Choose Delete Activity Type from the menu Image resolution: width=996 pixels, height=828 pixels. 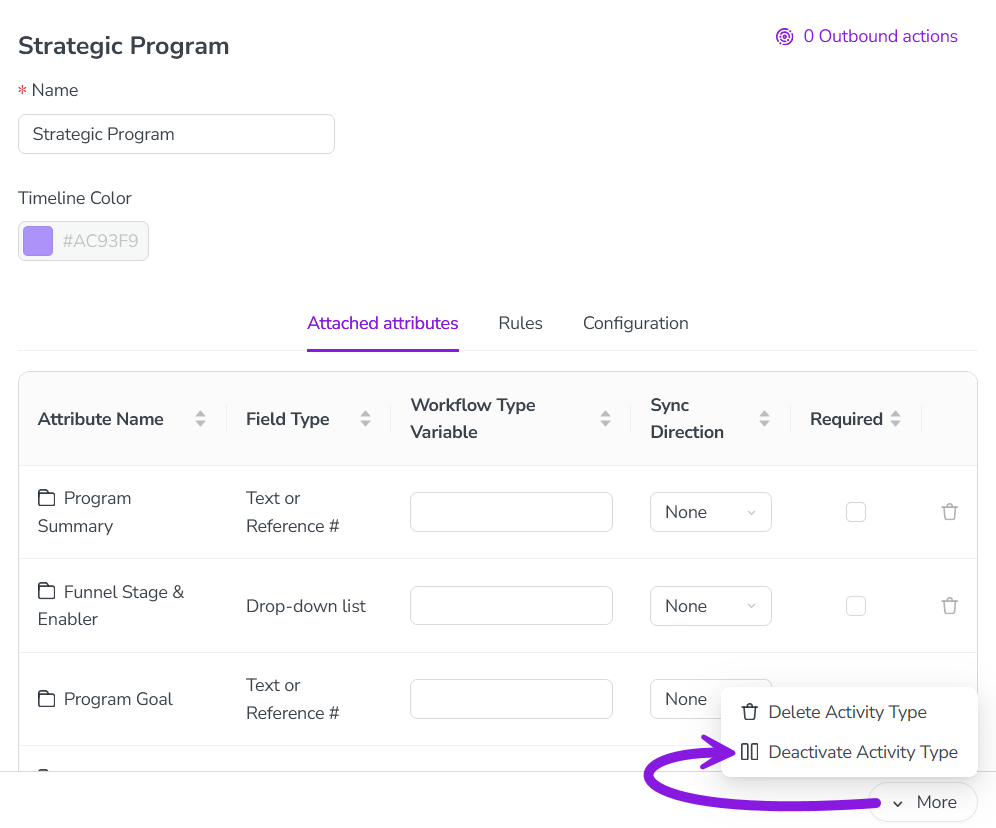pos(849,712)
